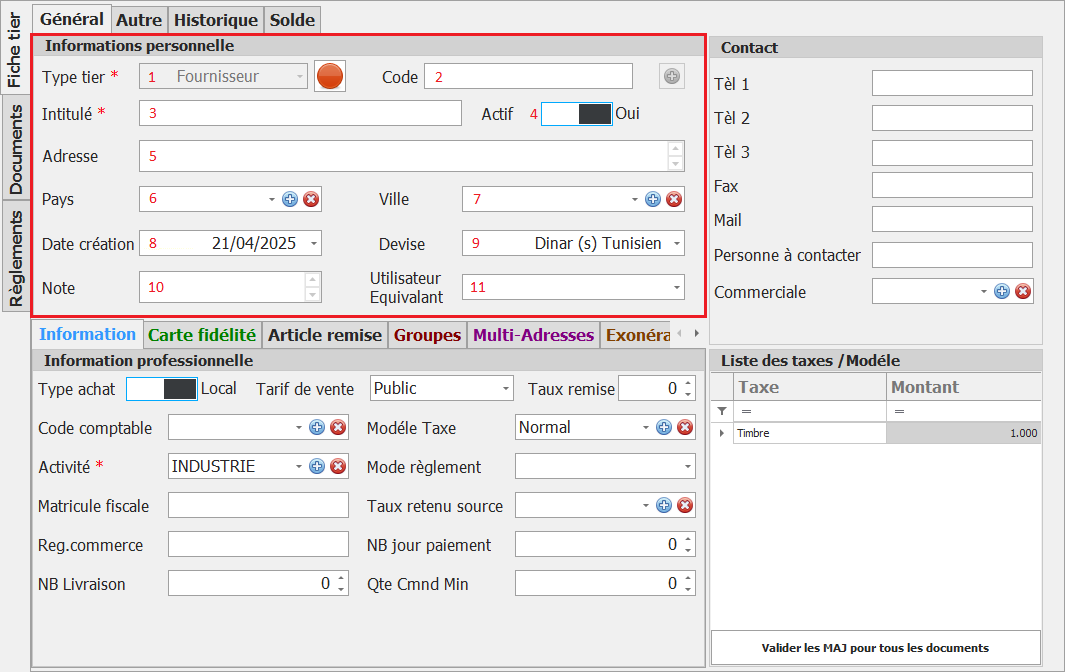Toggle the Type achat Local switch
The height and width of the screenshot is (672, 1065).
coord(162,389)
